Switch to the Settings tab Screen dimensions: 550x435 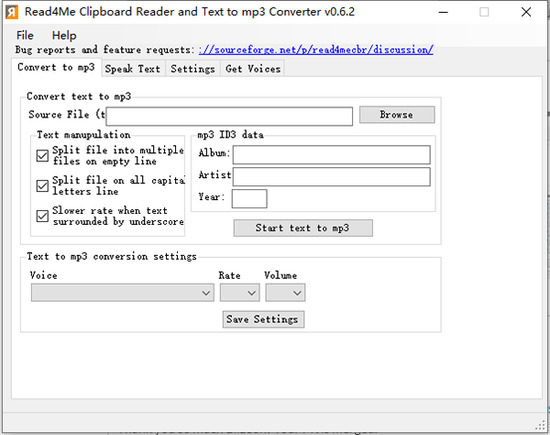point(193,69)
